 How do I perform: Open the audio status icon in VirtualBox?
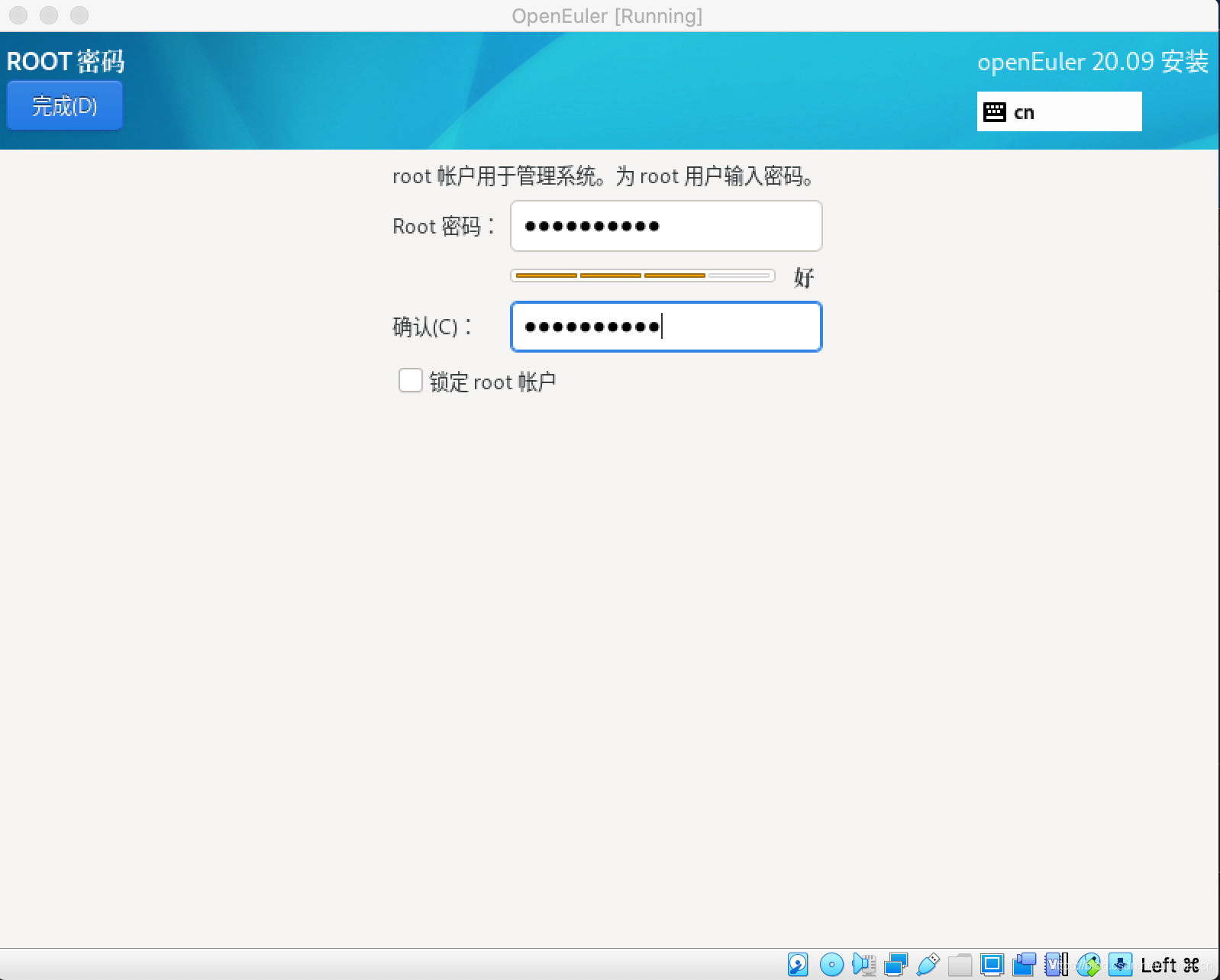tap(864, 965)
